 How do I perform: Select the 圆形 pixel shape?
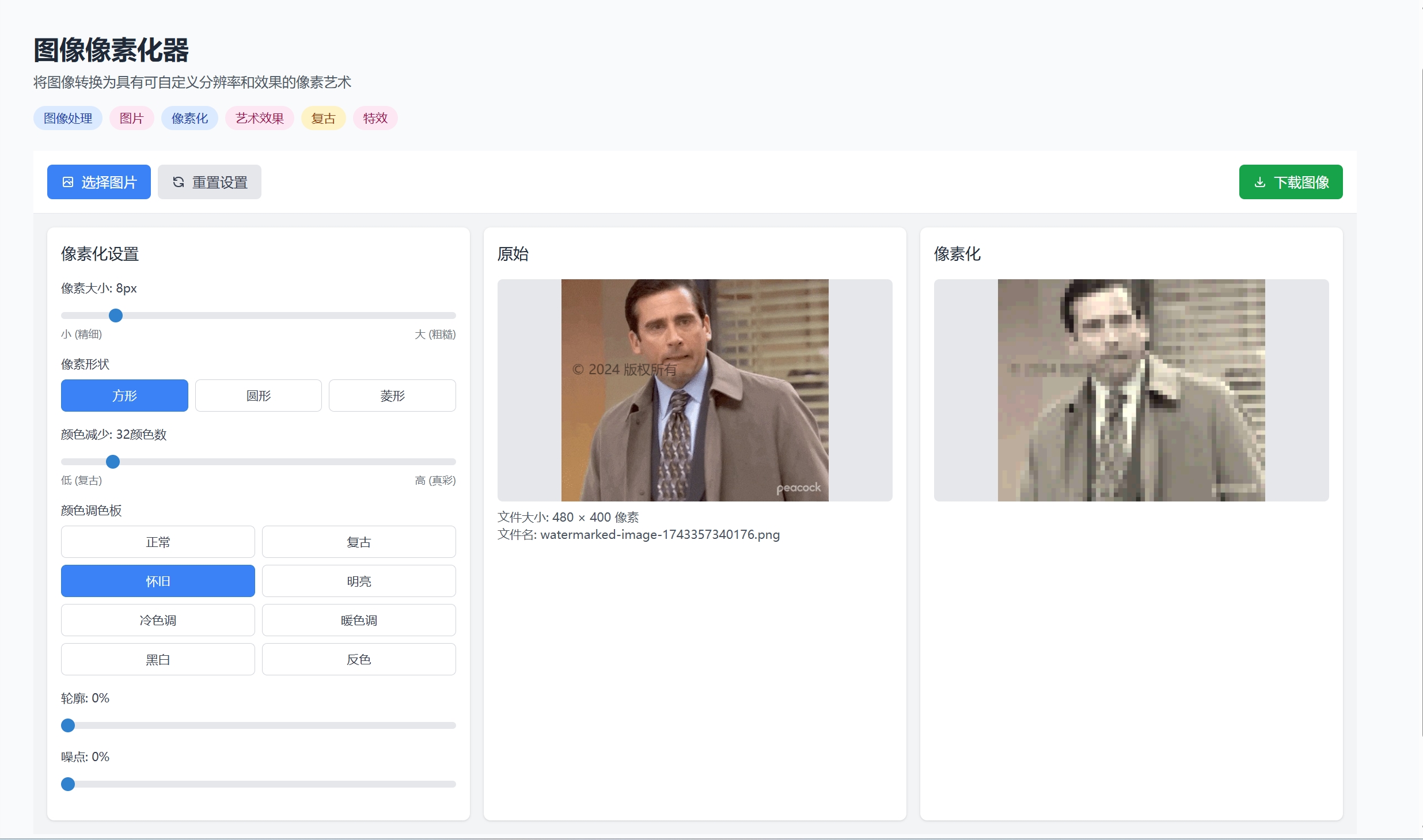[x=258, y=396]
